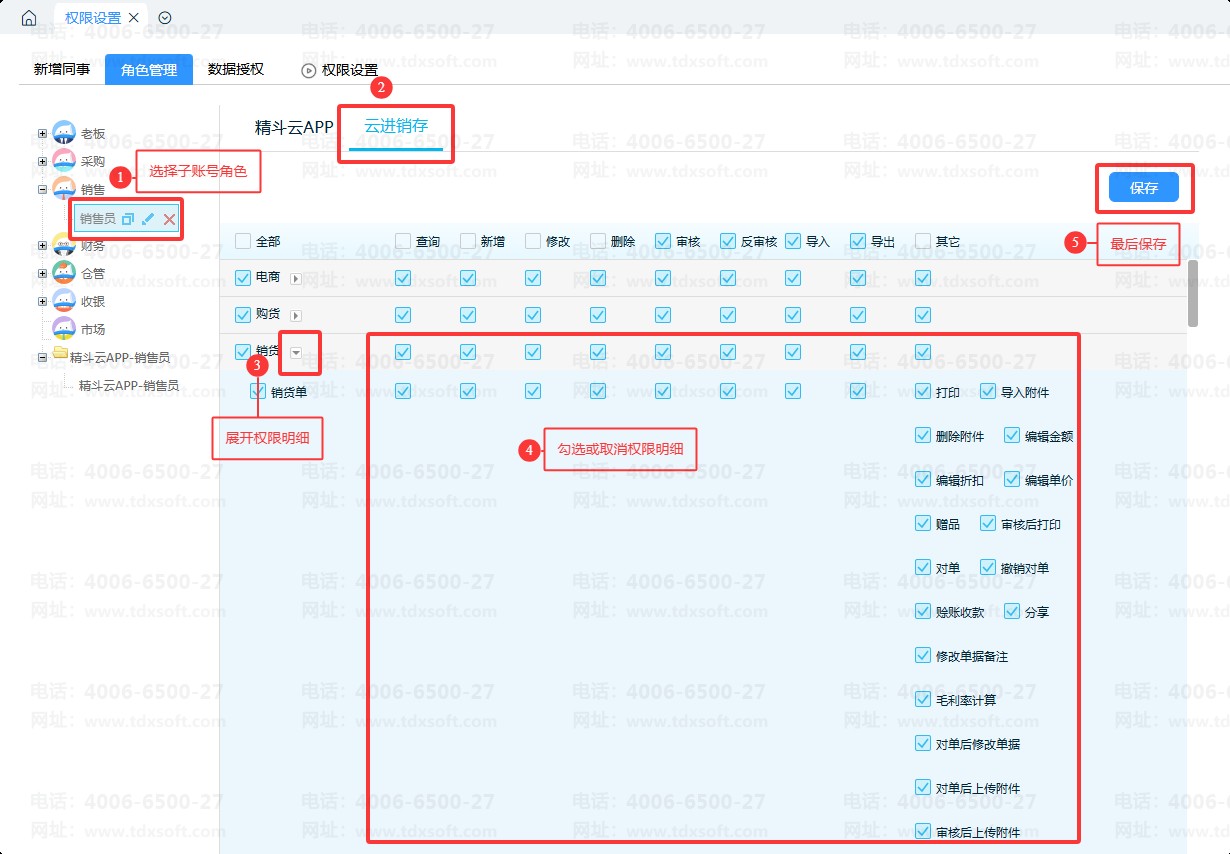
Task: Click the edit pencil icon beside 销售员
Action: tap(148, 219)
